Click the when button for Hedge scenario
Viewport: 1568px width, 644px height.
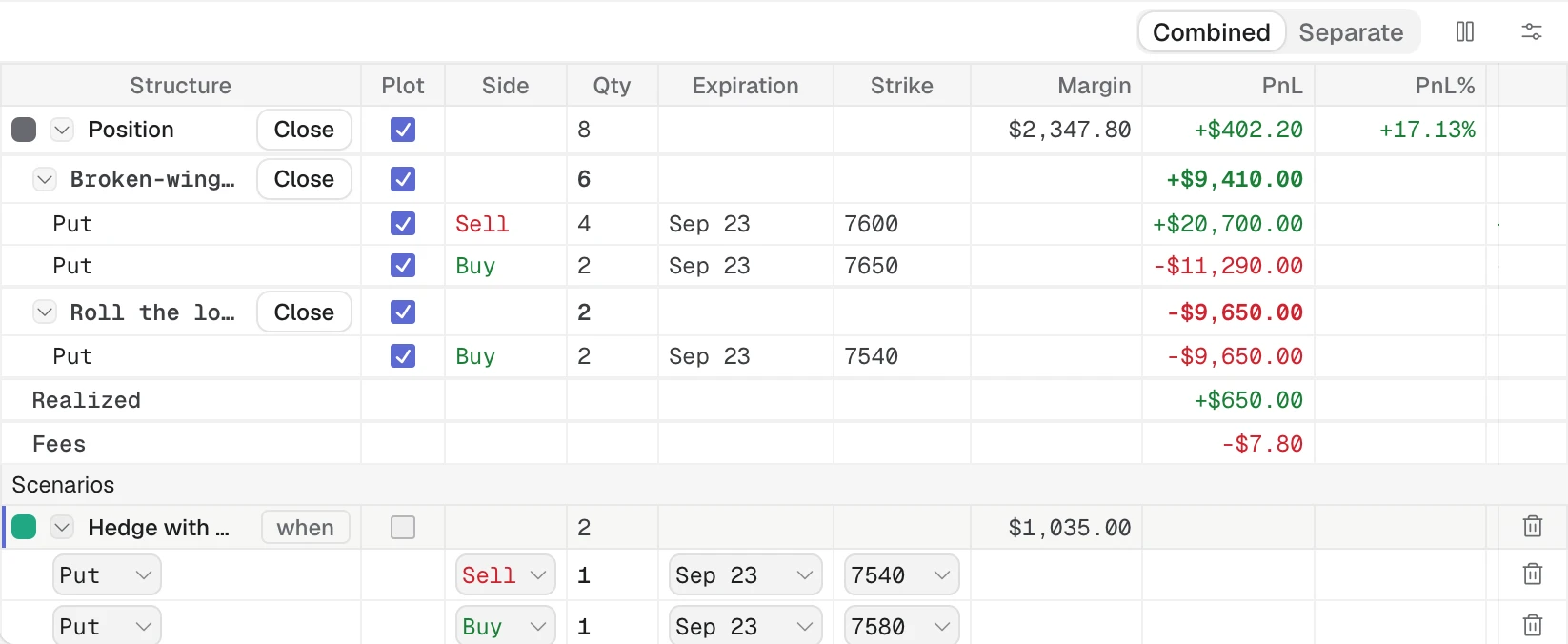(306, 528)
